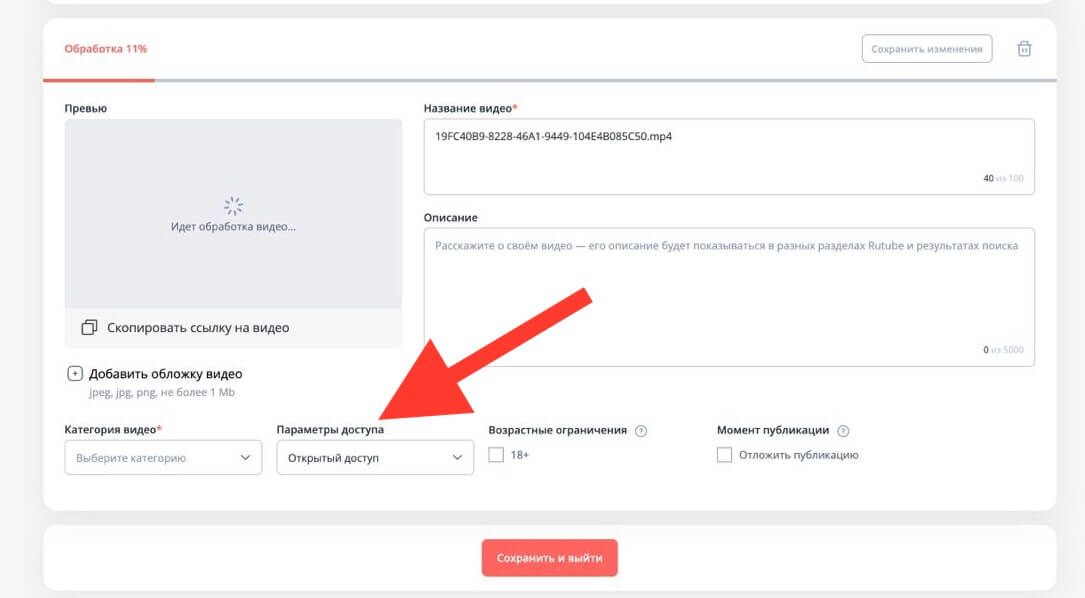Click the Скопировать ссылку на видео link
This screenshot has width=1085, height=598.
pyautogui.click(x=196, y=327)
